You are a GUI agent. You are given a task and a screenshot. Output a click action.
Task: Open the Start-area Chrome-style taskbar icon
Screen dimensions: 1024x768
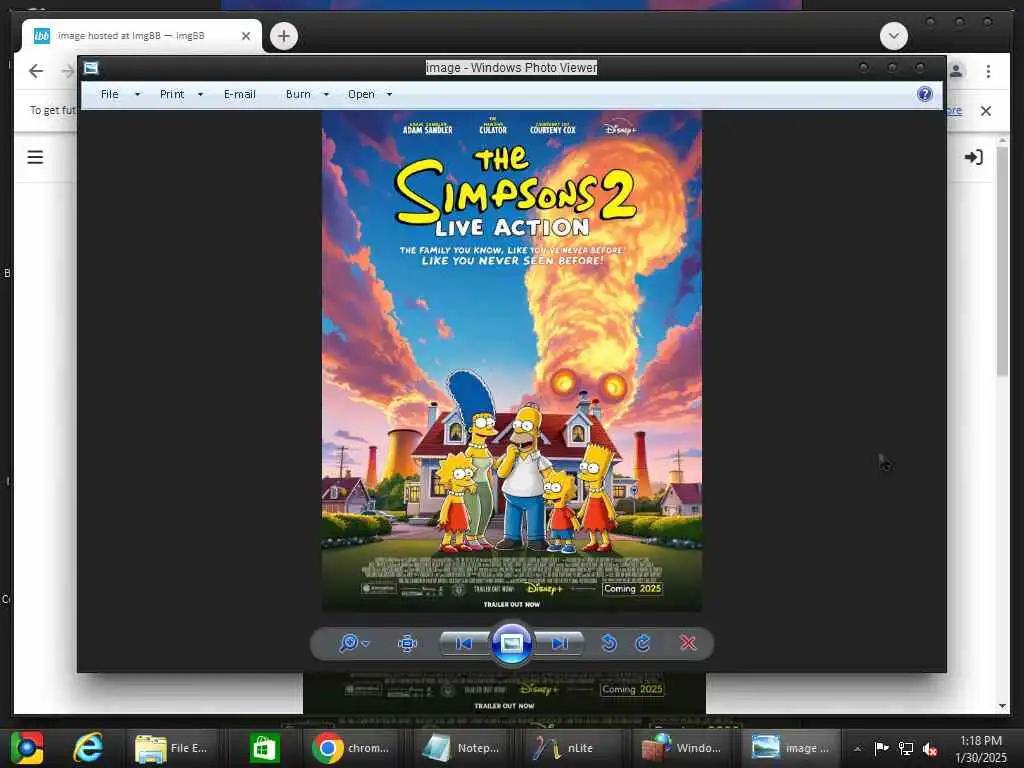(26, 748)
